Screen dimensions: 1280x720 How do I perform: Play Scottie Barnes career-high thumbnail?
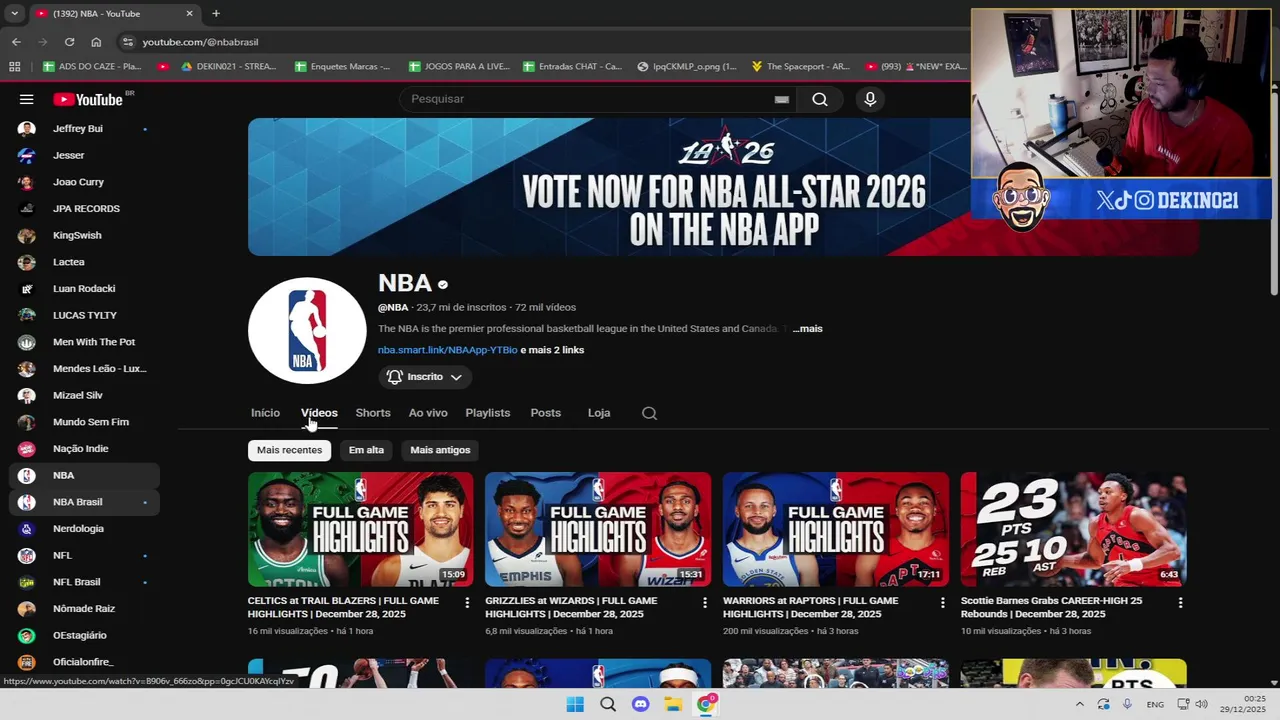tap(1074, 529)
